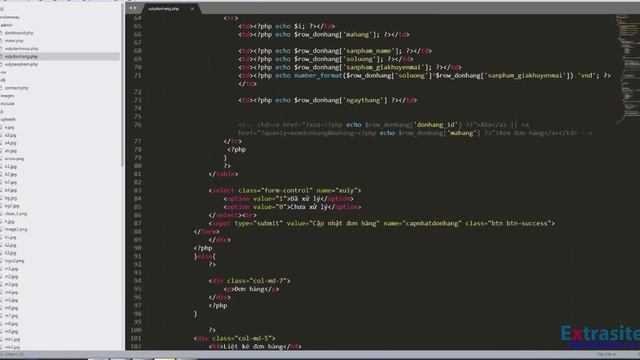This screenshot has height=360, width=640.
Task: Open image1.png in the sidebar
Action: (x=16, y=229)
